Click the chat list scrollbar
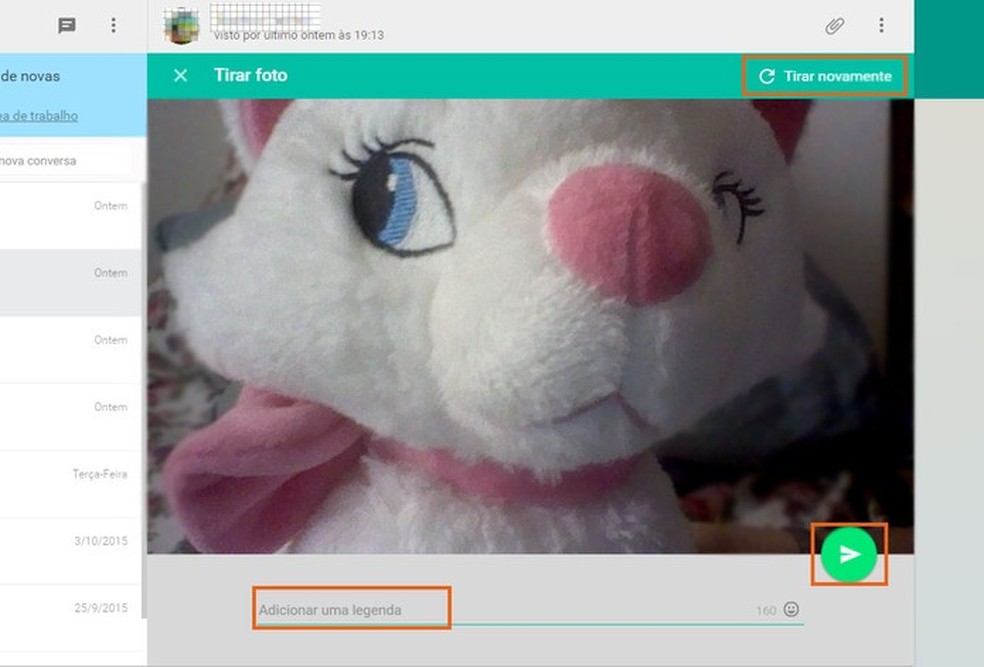Screen dimensions: 984x667 (144, 402)
